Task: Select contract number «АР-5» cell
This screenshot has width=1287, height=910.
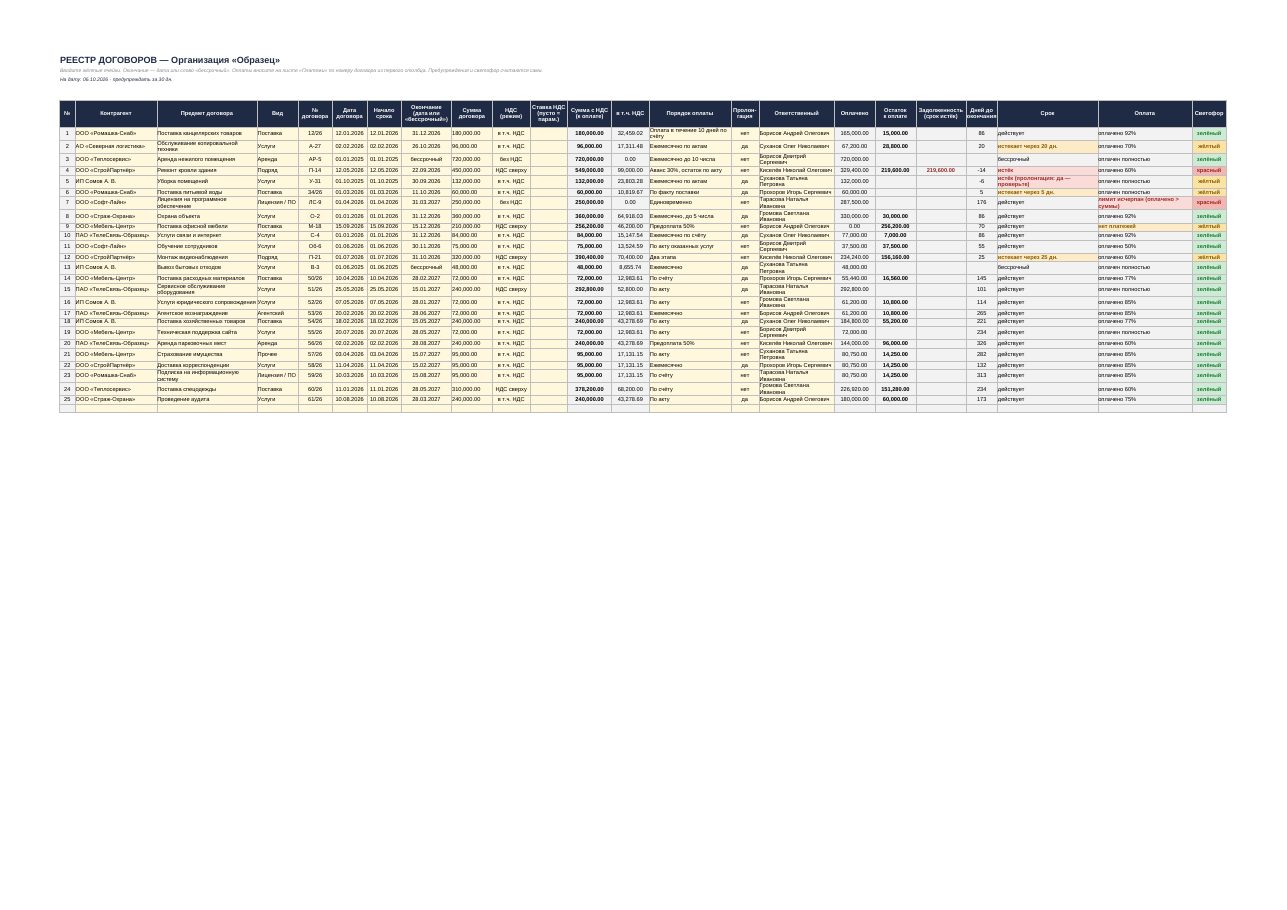Action: [315, 159]
